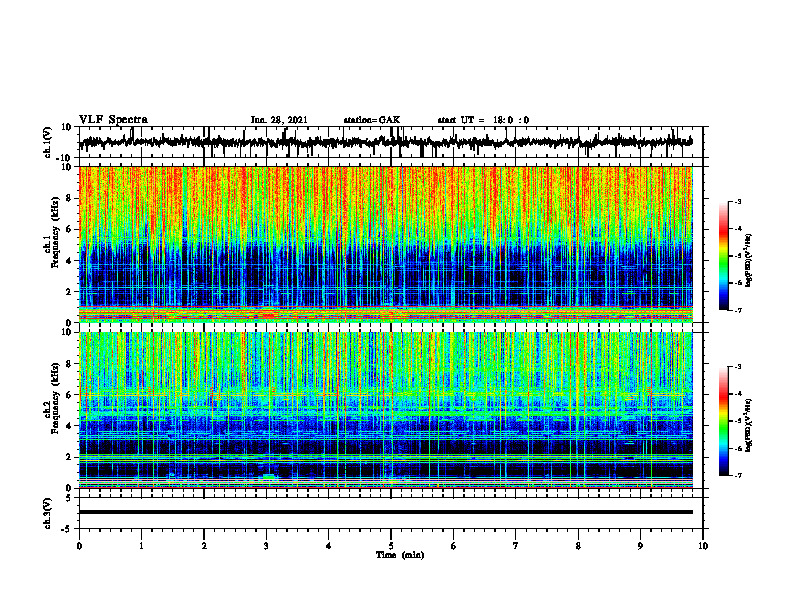Select the "8" tick on ch.1 frequency axis
Viewport: 792px width, 612px height.
point(70,198)
